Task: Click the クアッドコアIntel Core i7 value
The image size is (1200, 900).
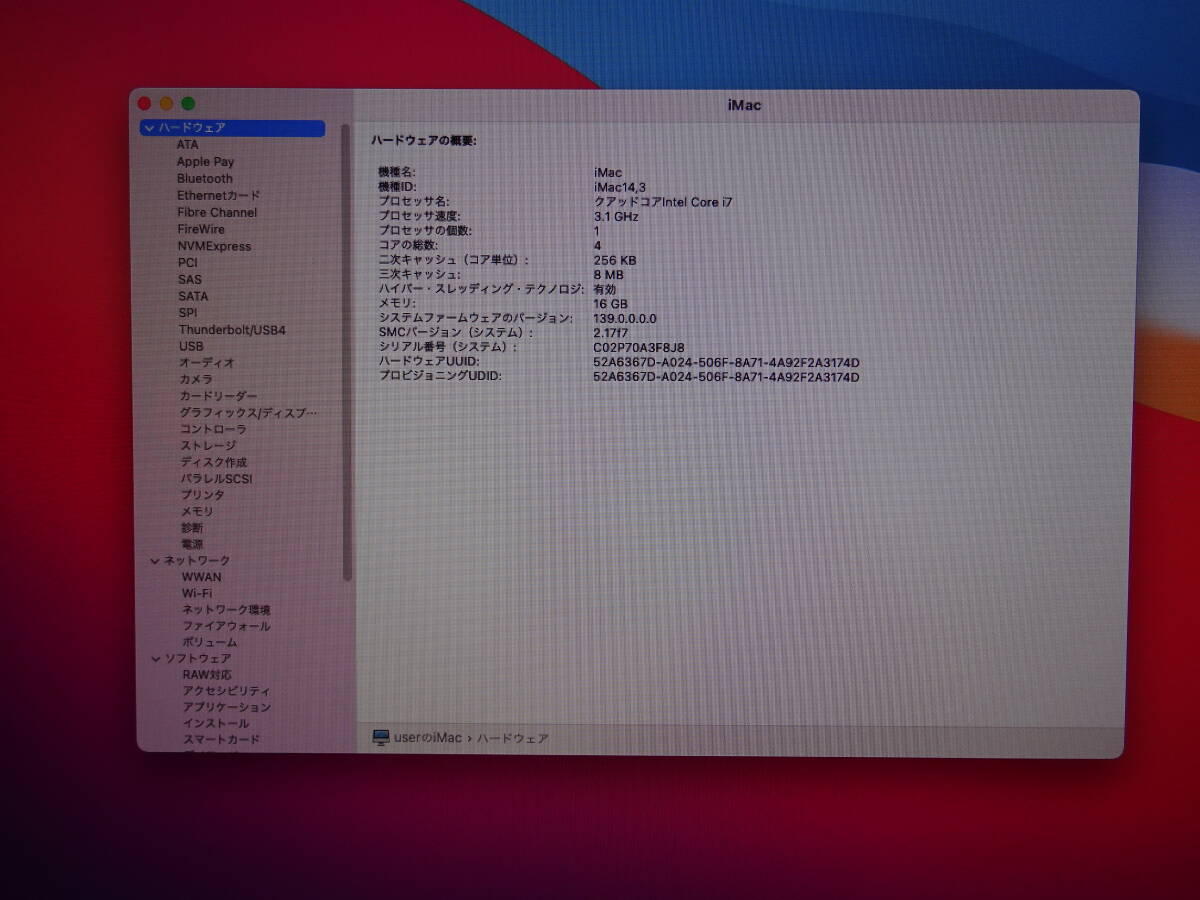Action: pos(662,202)
